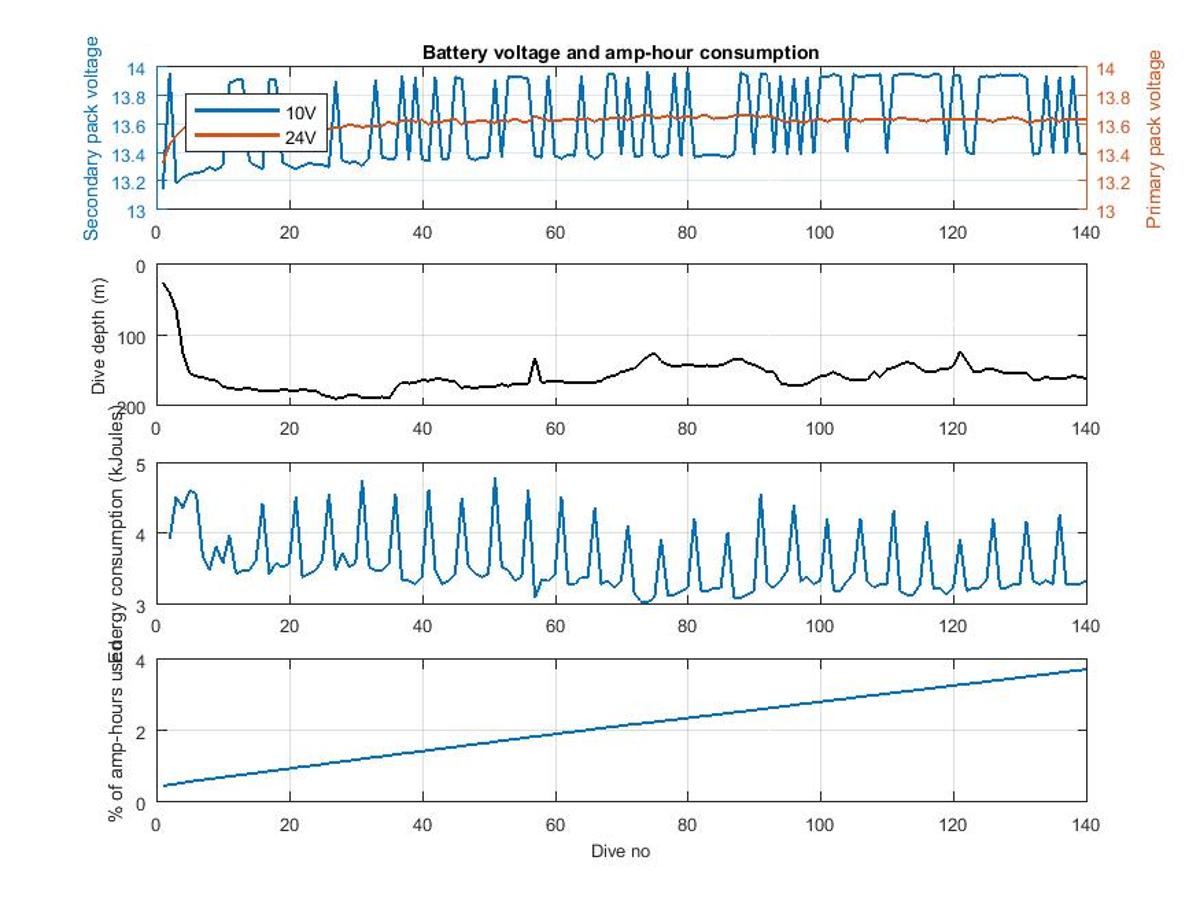Click the "Battery voltage and amp-hour consumption" title
This screenshot has width=1200, height=900.
(x=621, y=52)
